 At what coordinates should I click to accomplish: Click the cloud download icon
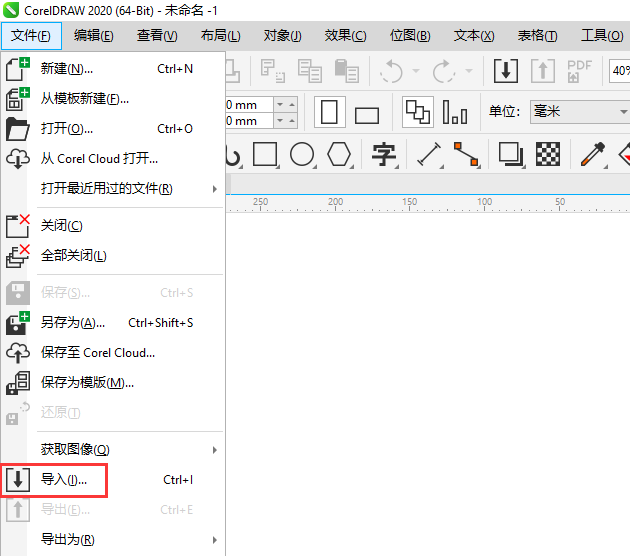pos(18,159)
